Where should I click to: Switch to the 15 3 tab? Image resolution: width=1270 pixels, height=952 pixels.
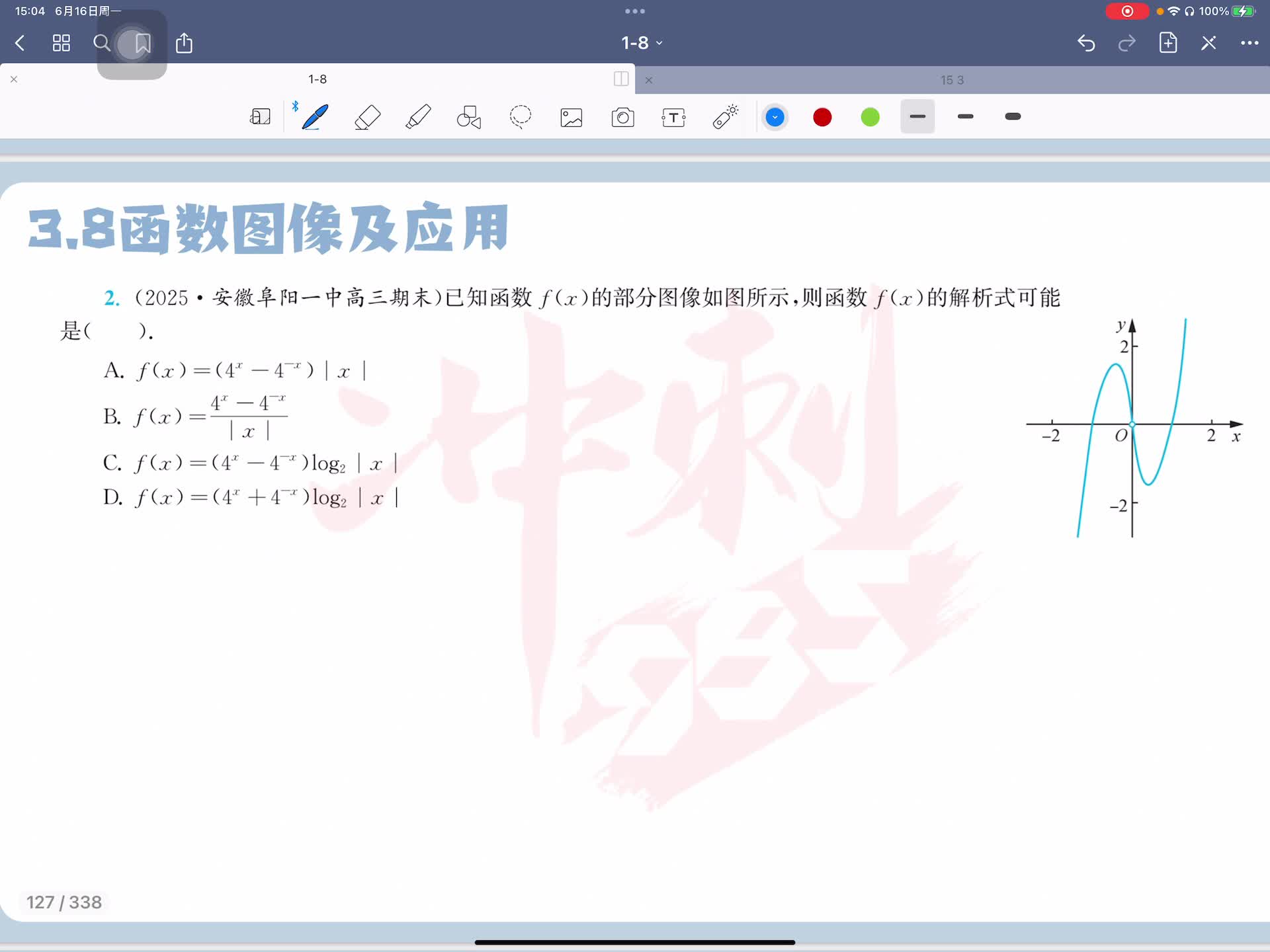952,80
